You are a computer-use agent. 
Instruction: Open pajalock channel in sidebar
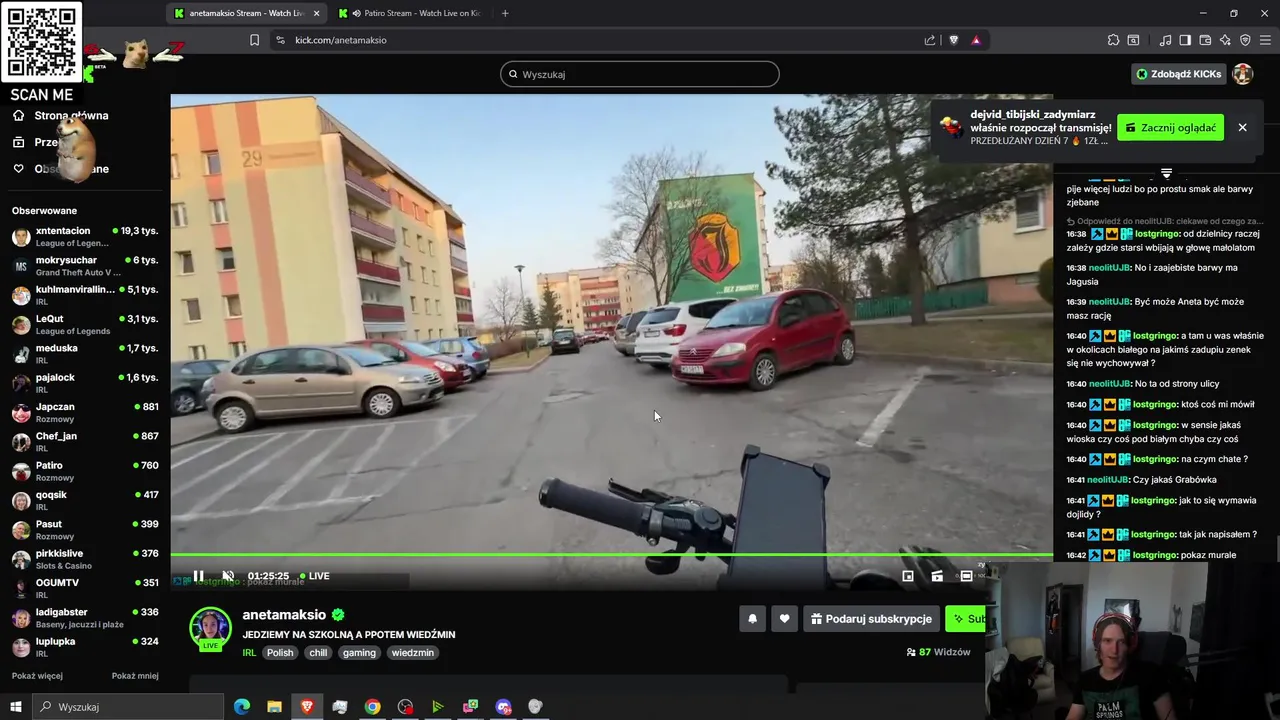click(x=85, y=383)
